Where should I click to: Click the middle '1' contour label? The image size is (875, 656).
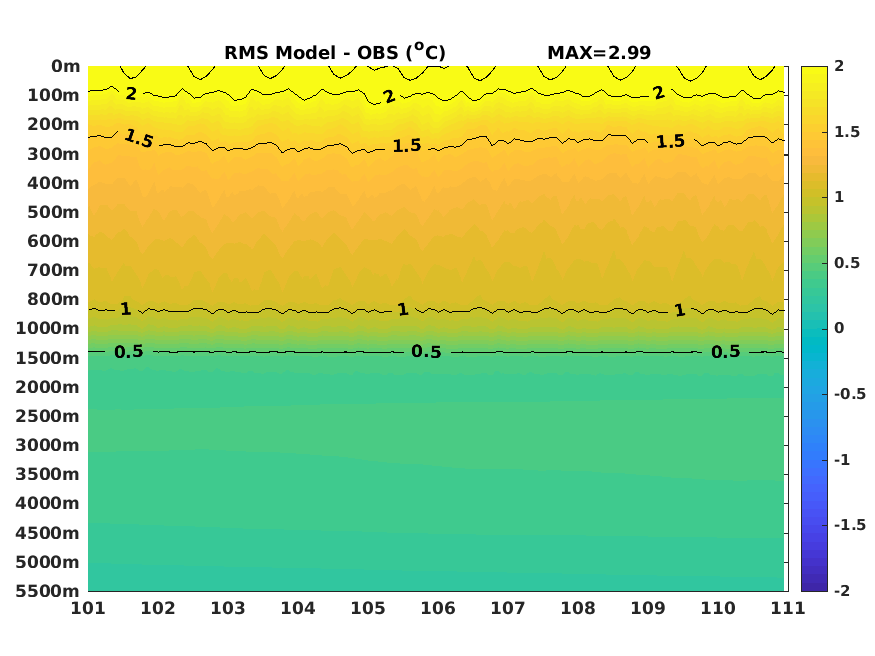click(x=403, y=310)
